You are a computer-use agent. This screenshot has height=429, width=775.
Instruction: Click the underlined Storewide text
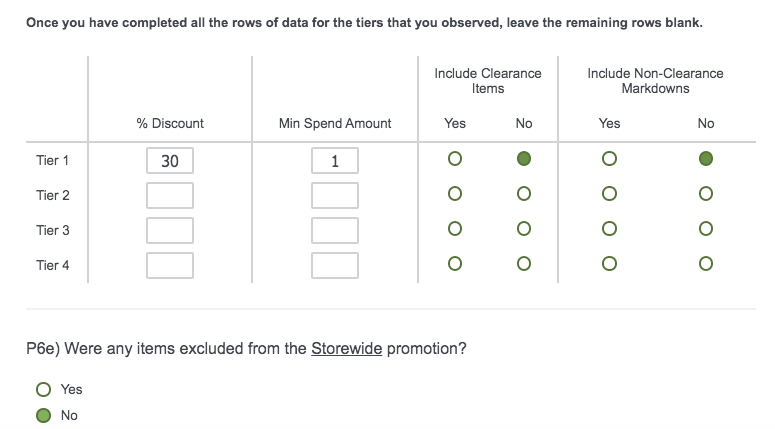tap(347, 349)
